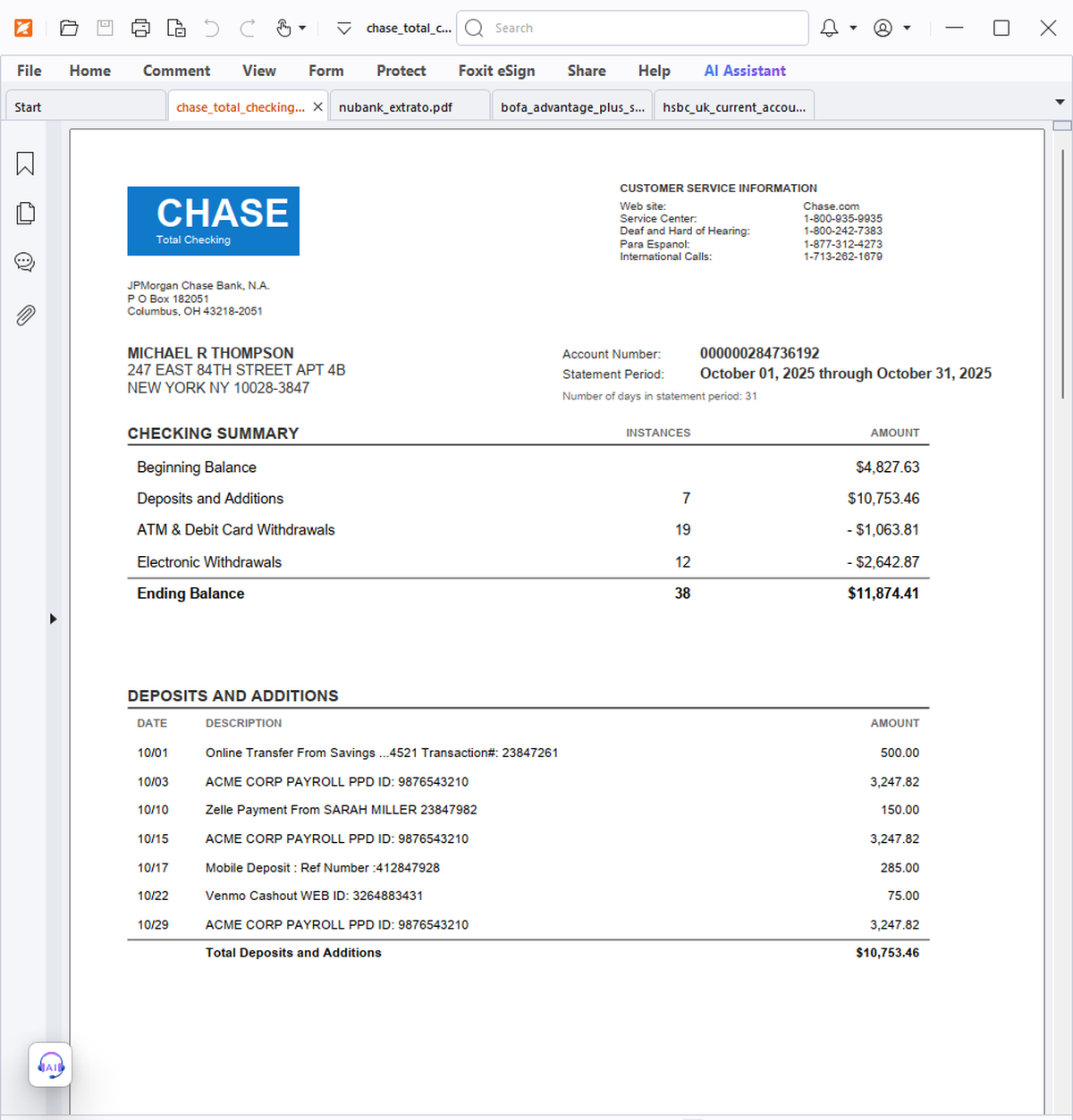Viewport: 1073px width, 1120px height.
Task: Open the View ribbon tab
Action: [x=259, y=71]
